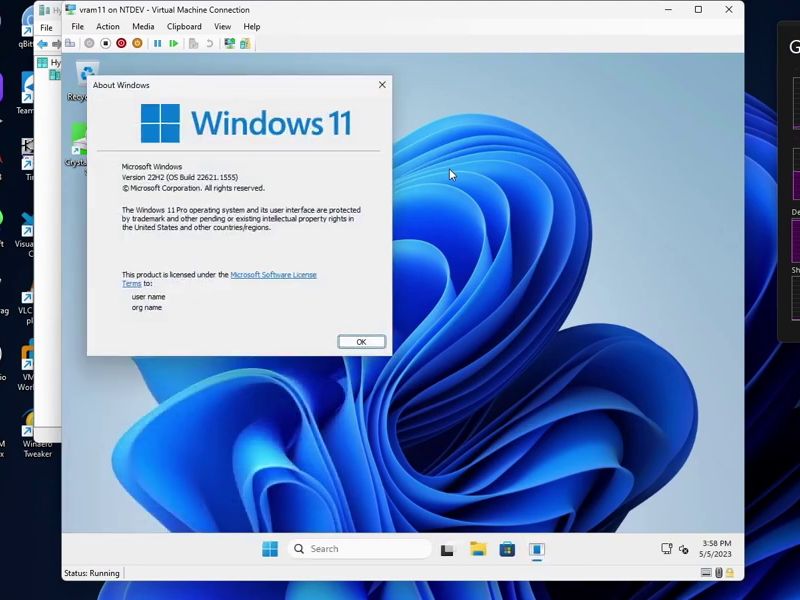Open Task View on the guest taskbar
The height and width of the screenshot is (600, 800).
tap(447, 549)
